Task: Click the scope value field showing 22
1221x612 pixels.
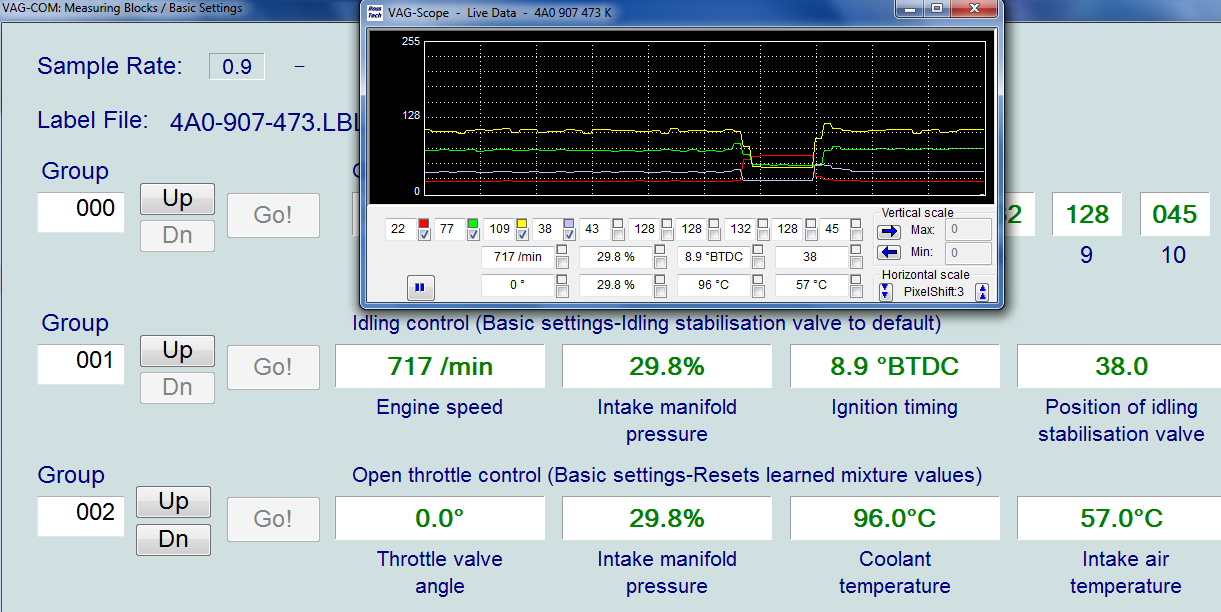Action: tap(400, 229)
